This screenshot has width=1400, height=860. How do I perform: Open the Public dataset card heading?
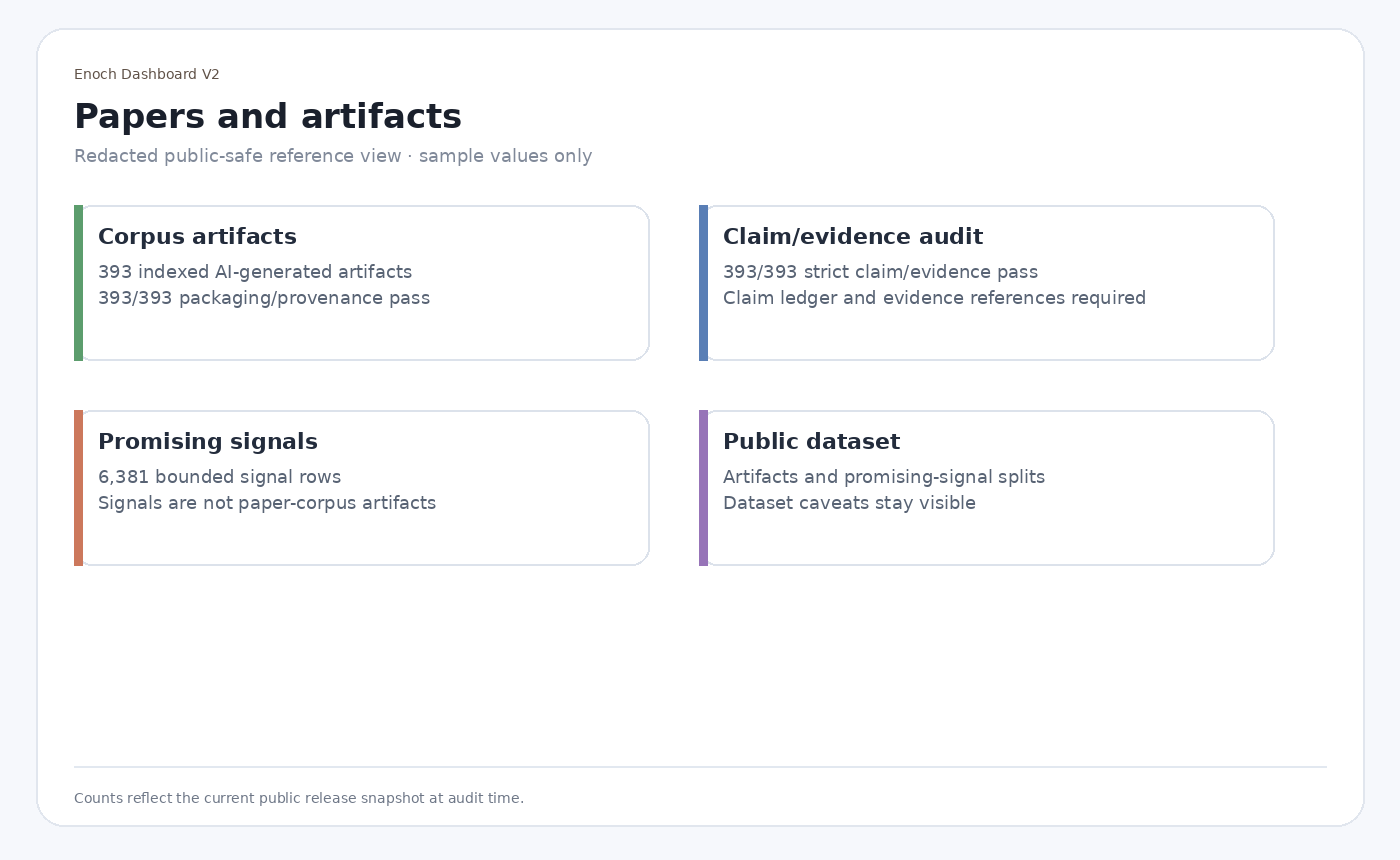pos(811,442)
